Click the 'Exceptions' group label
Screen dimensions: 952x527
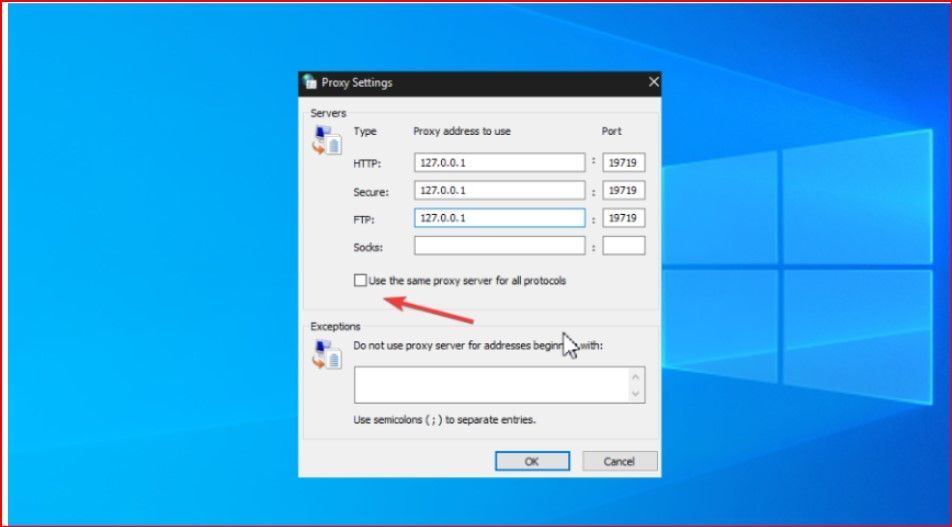pos(335,326)
